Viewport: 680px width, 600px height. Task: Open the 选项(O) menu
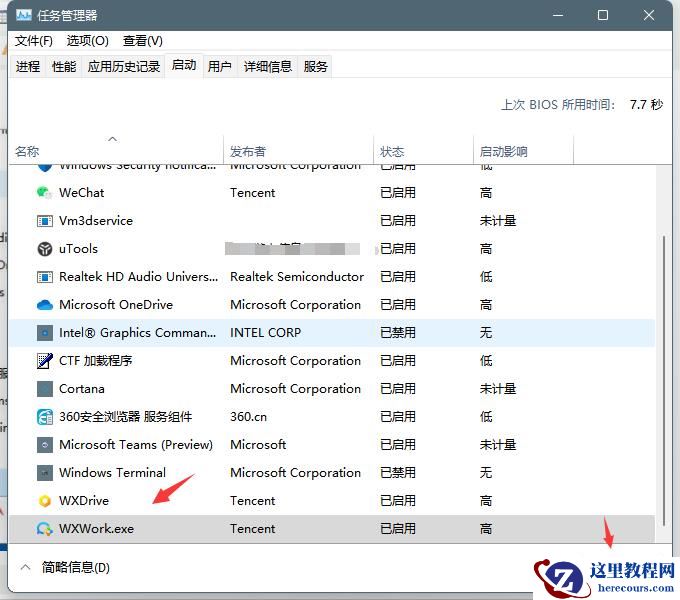click(x=88, y=41)
